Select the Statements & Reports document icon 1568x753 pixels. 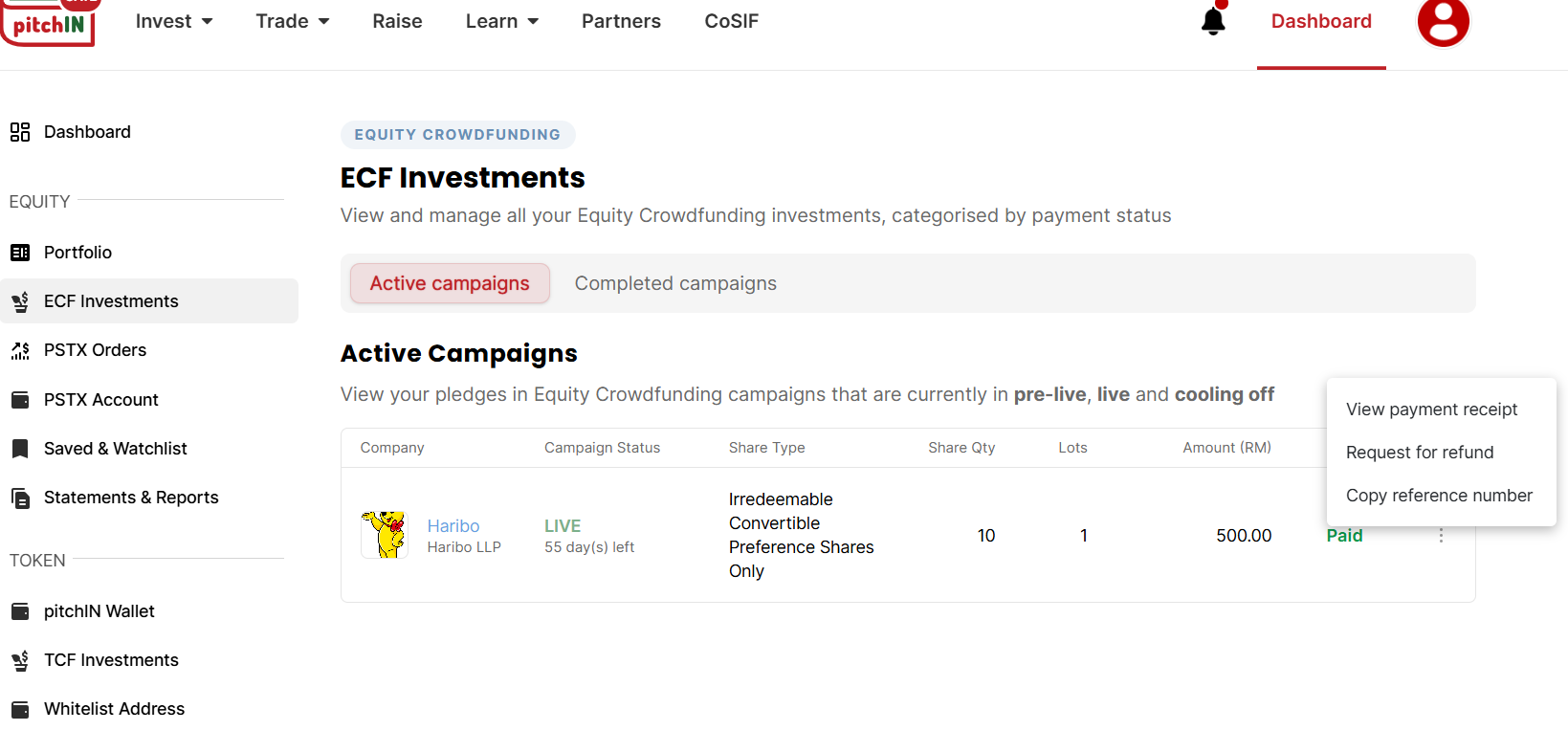tap(20, 498)
